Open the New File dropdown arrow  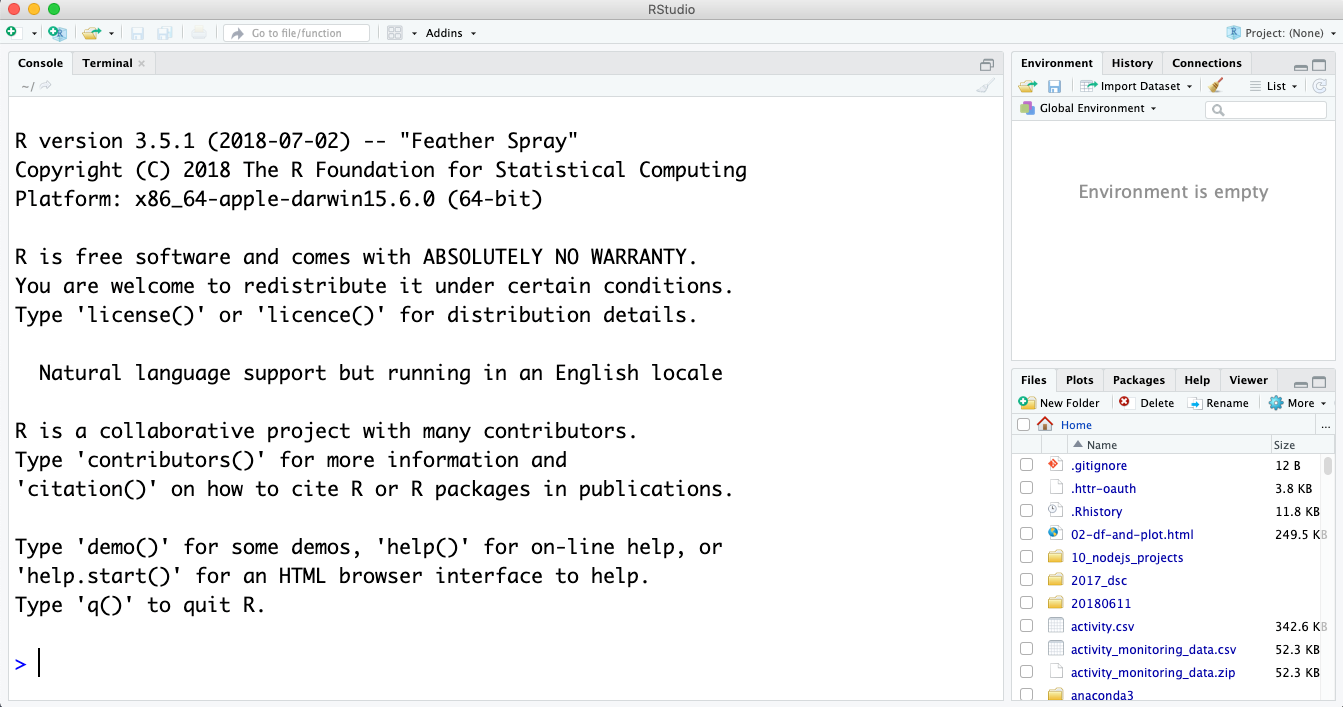pos(34,34)
